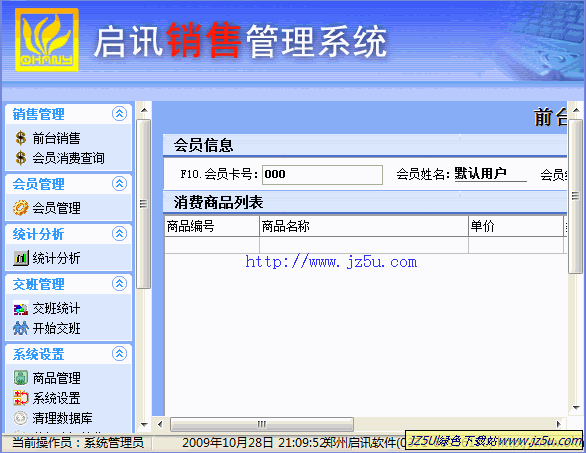Click the sidebar scrollbar down arrow
Screen dimensions: 586x453
pyautogui.click(x=144, y=425)
